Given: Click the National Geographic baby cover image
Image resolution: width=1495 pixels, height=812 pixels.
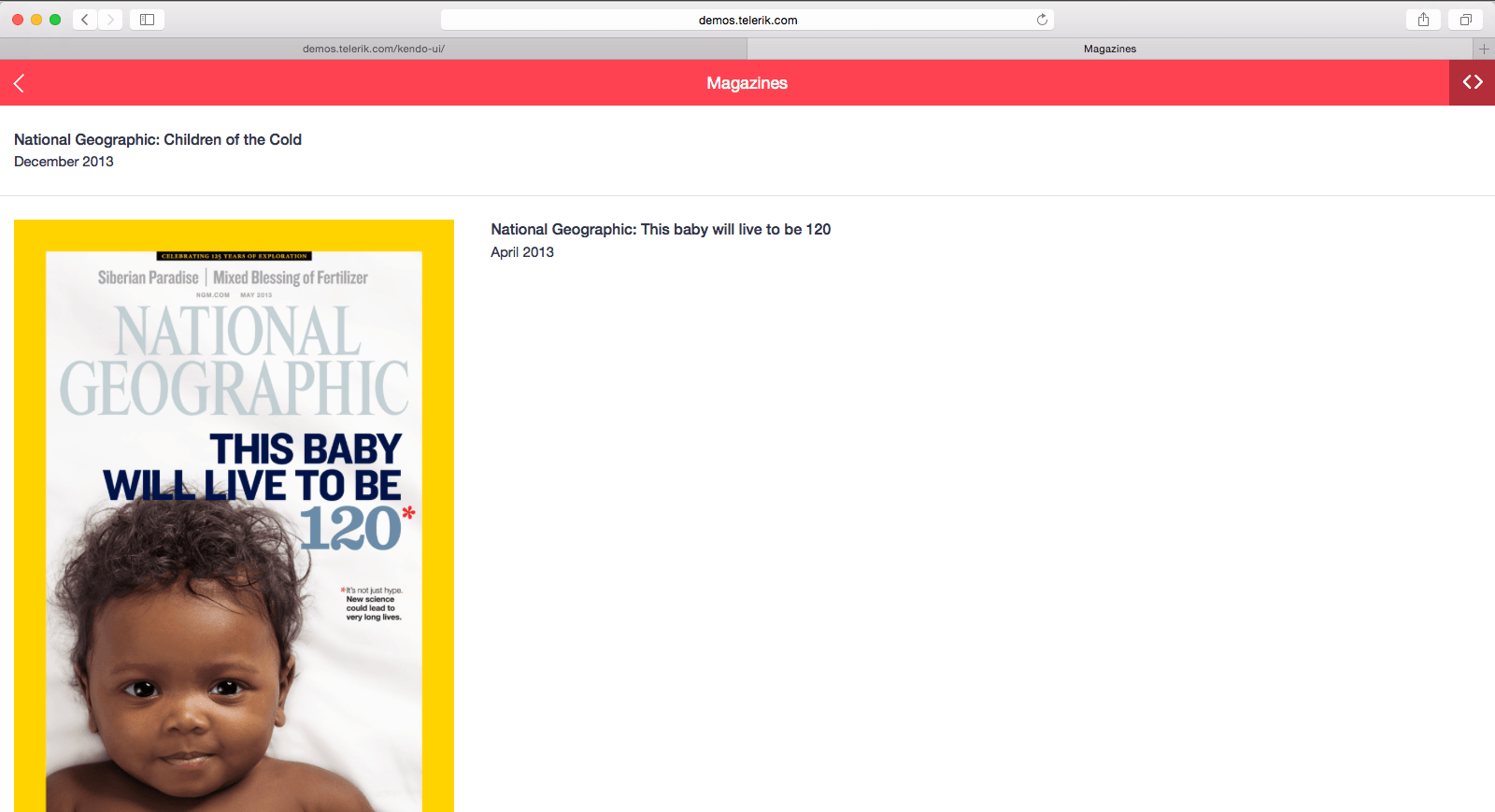Looking at the screenshot, I should click(234, 516).
